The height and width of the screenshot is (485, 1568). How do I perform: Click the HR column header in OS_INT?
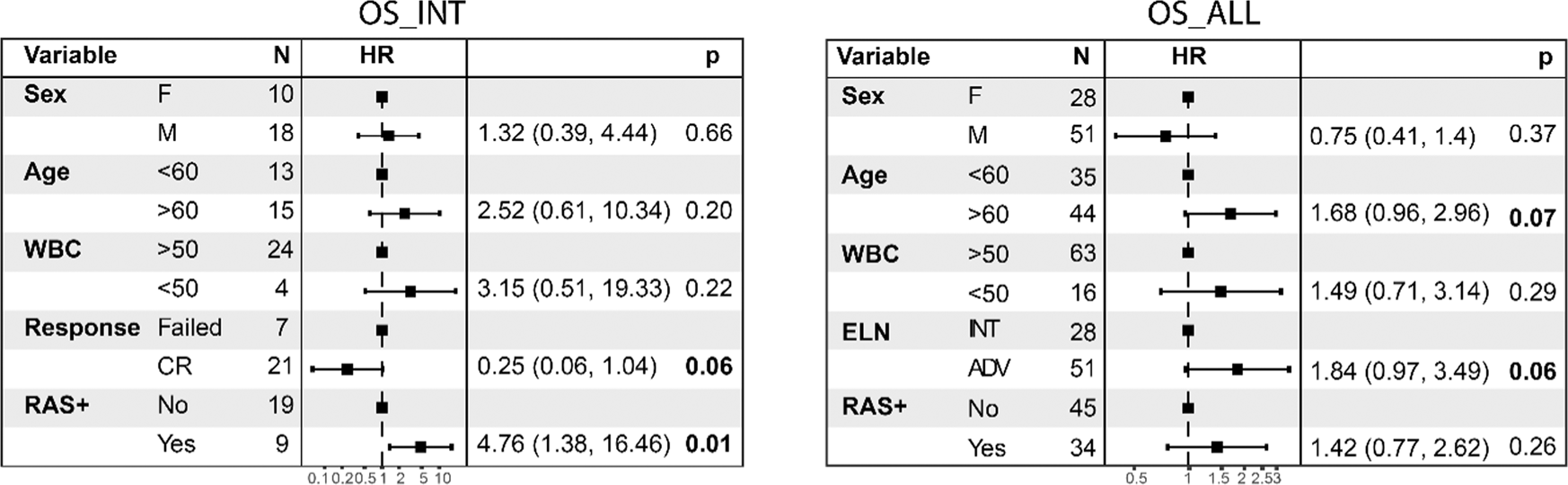(376, 56)
